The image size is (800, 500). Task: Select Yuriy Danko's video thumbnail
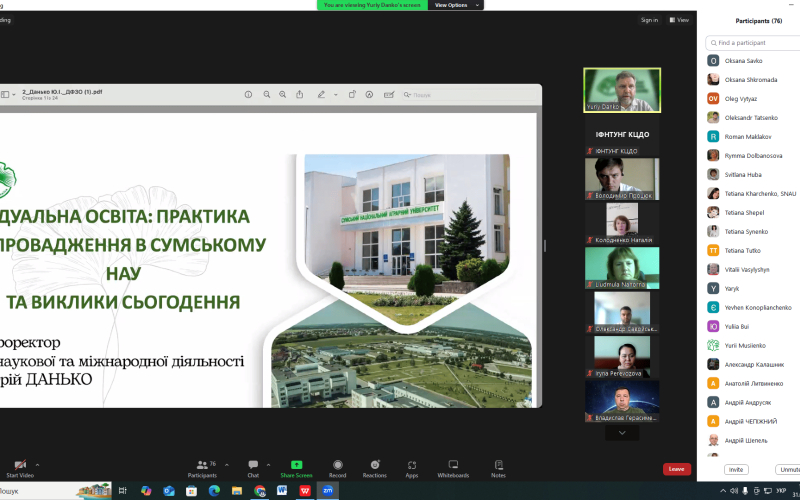(622, 90)
